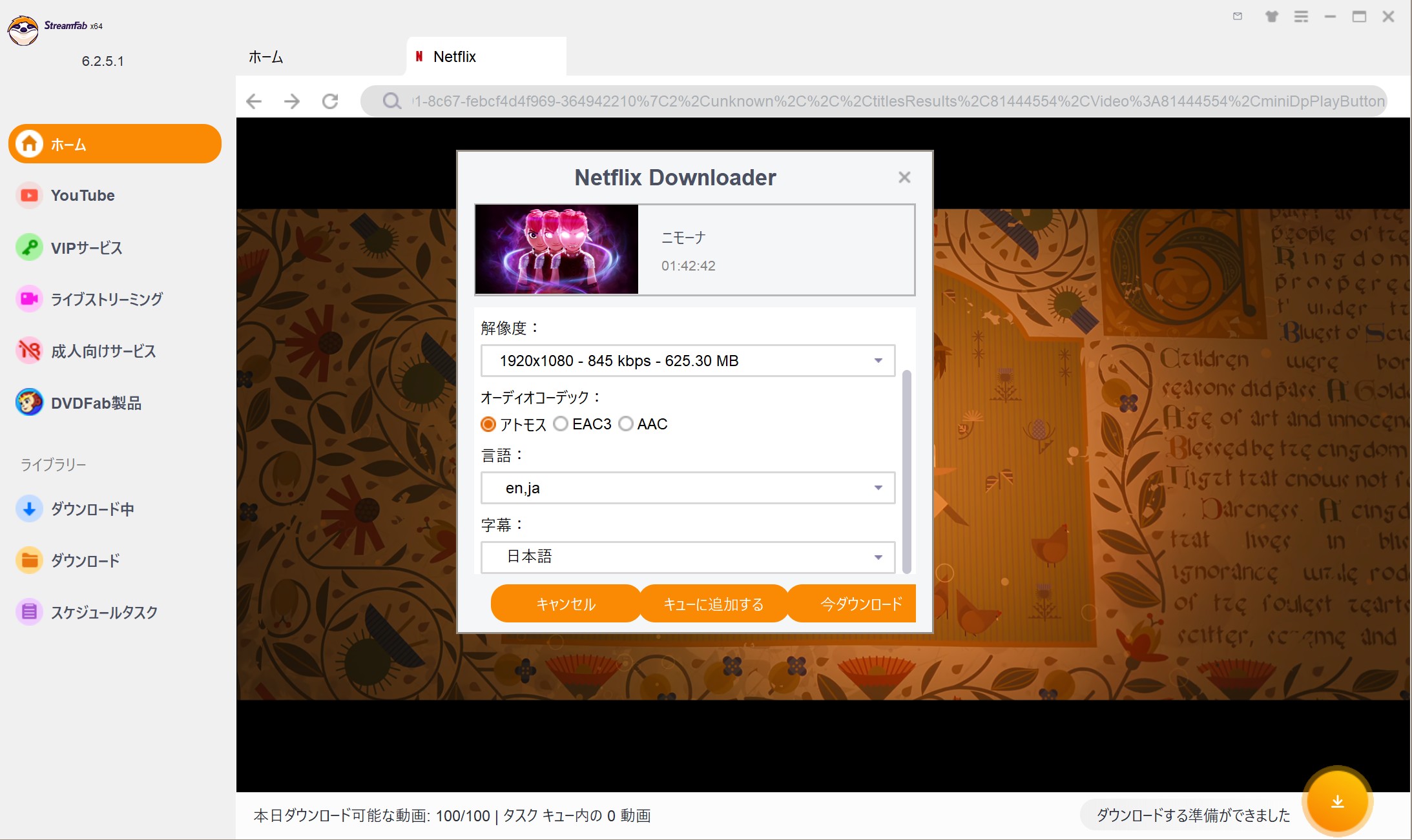Go back with the browser back arrow
The height and width of the screenshot is (840, 1412).
coord(254,101)
